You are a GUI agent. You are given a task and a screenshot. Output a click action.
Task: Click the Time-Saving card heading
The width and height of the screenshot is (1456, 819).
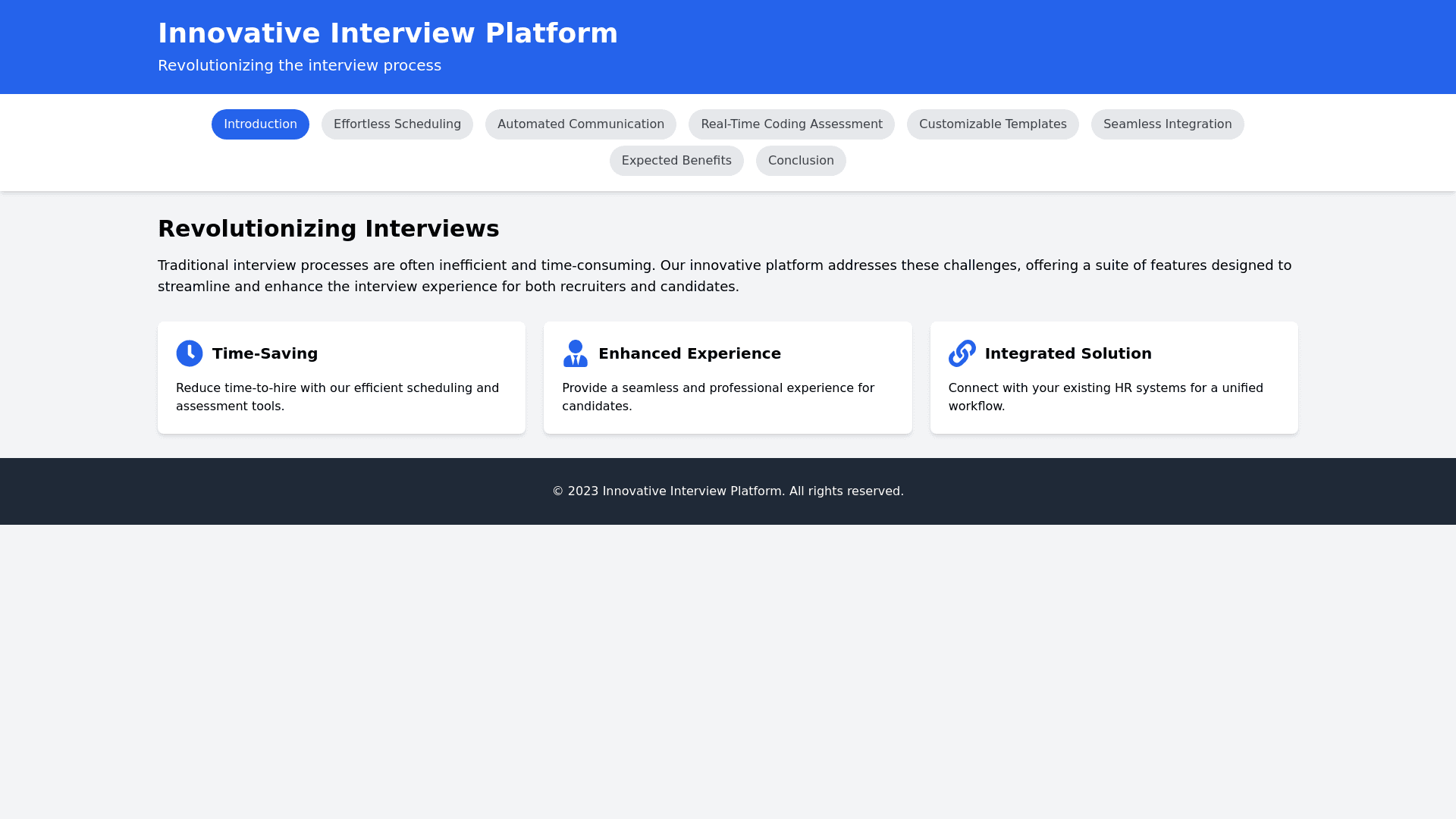pos(265,353)
